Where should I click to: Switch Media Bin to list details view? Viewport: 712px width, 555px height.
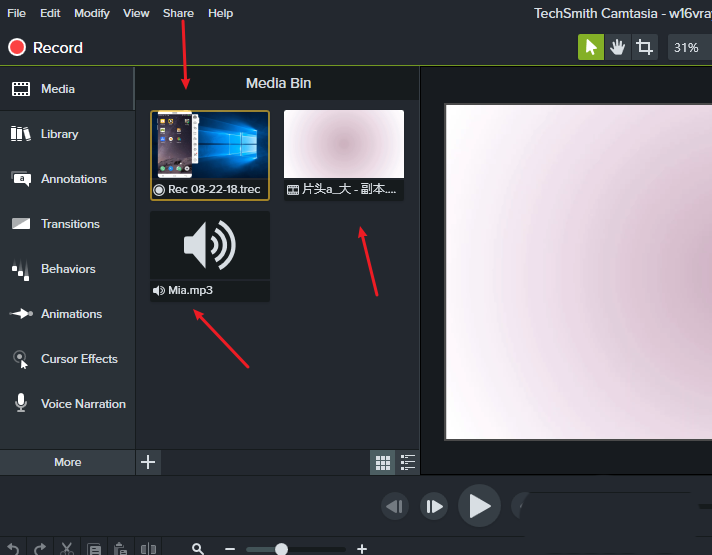point(407,462)
